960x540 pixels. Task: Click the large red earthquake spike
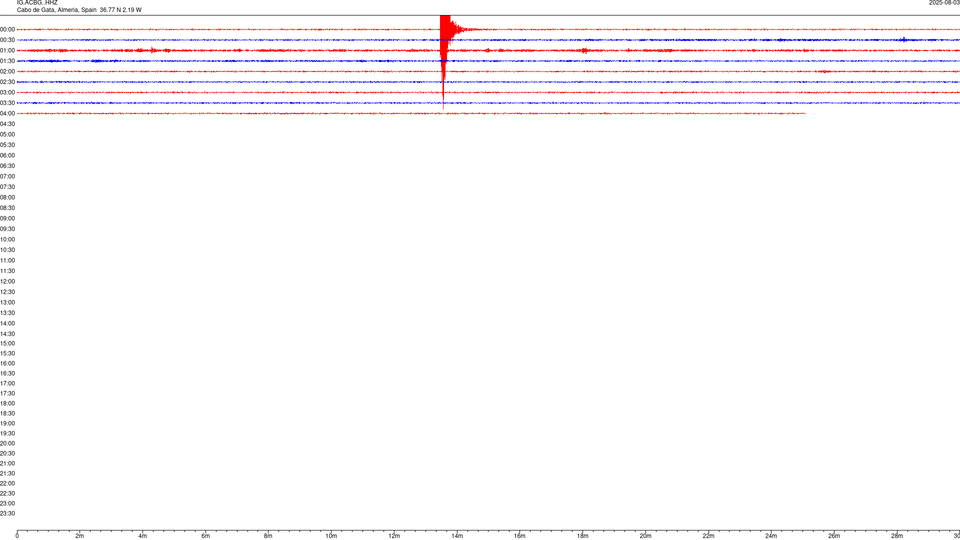(445, 30)
